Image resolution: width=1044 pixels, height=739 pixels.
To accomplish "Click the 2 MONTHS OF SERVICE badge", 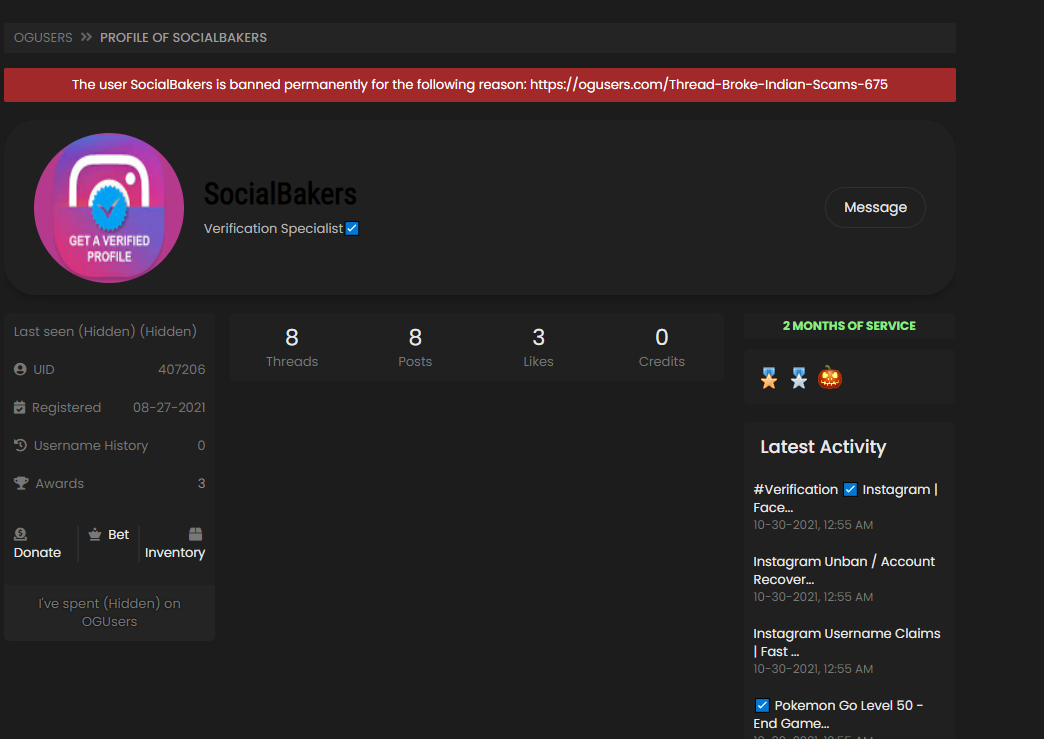I will pos(849,326).
